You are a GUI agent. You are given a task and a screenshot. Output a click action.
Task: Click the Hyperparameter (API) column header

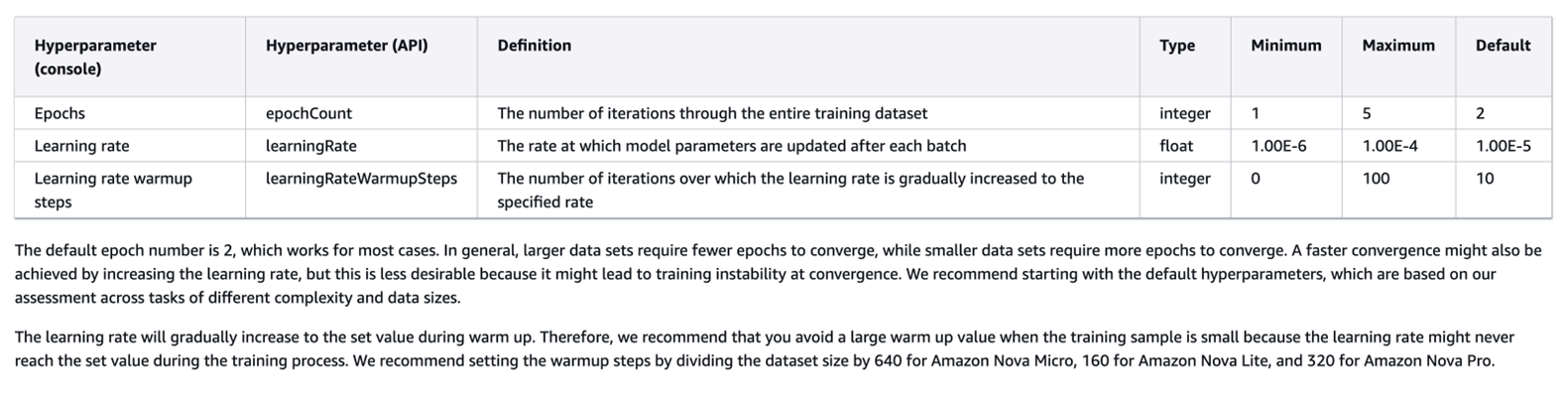pos(346,46)
